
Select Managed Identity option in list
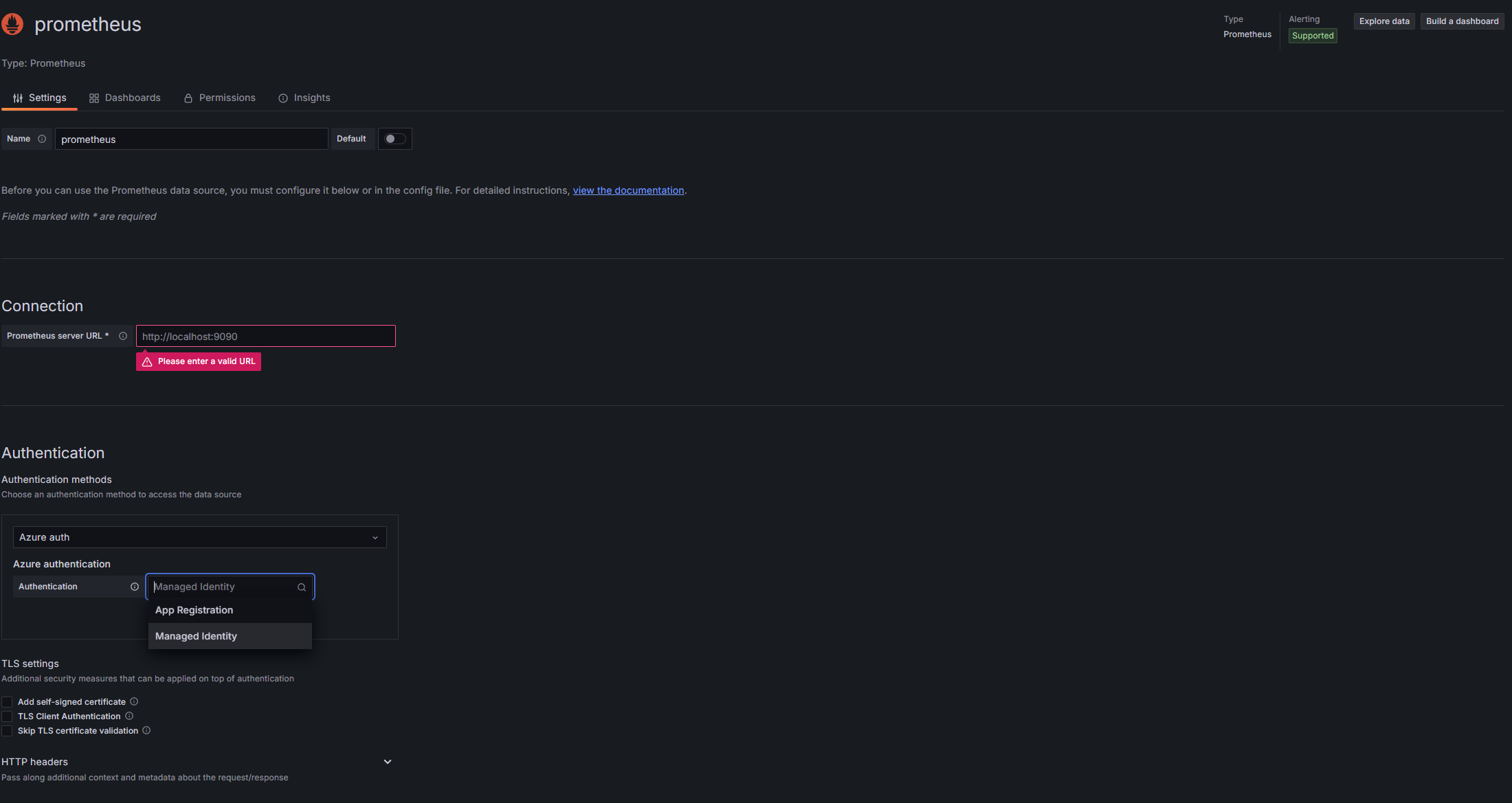tap(230, 636)
